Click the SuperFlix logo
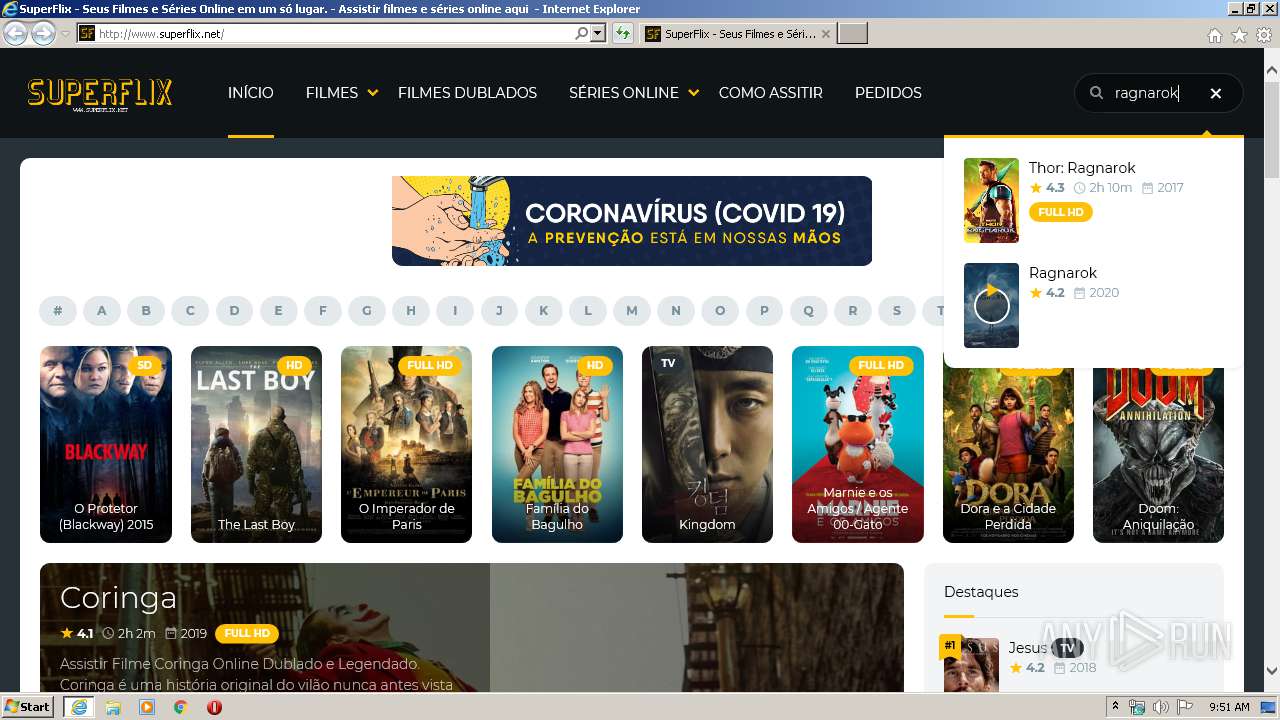Viewport: 1280px width, 720px height. (x=100, y=95)
